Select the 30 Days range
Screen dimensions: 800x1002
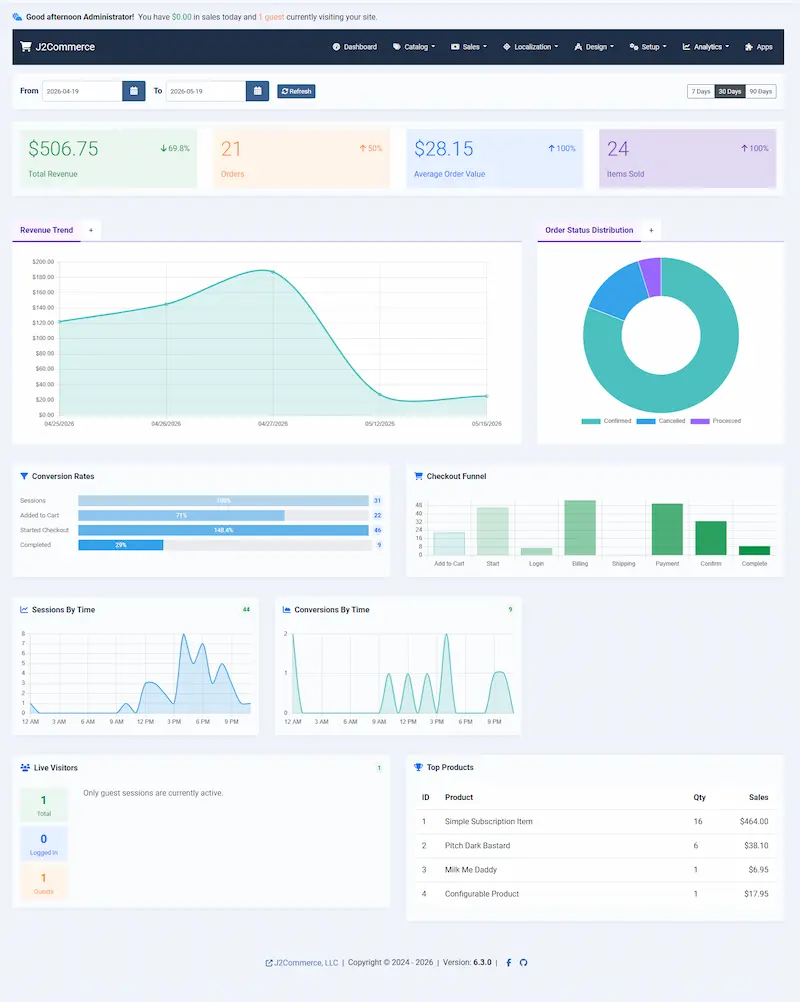tap(730, 91)
